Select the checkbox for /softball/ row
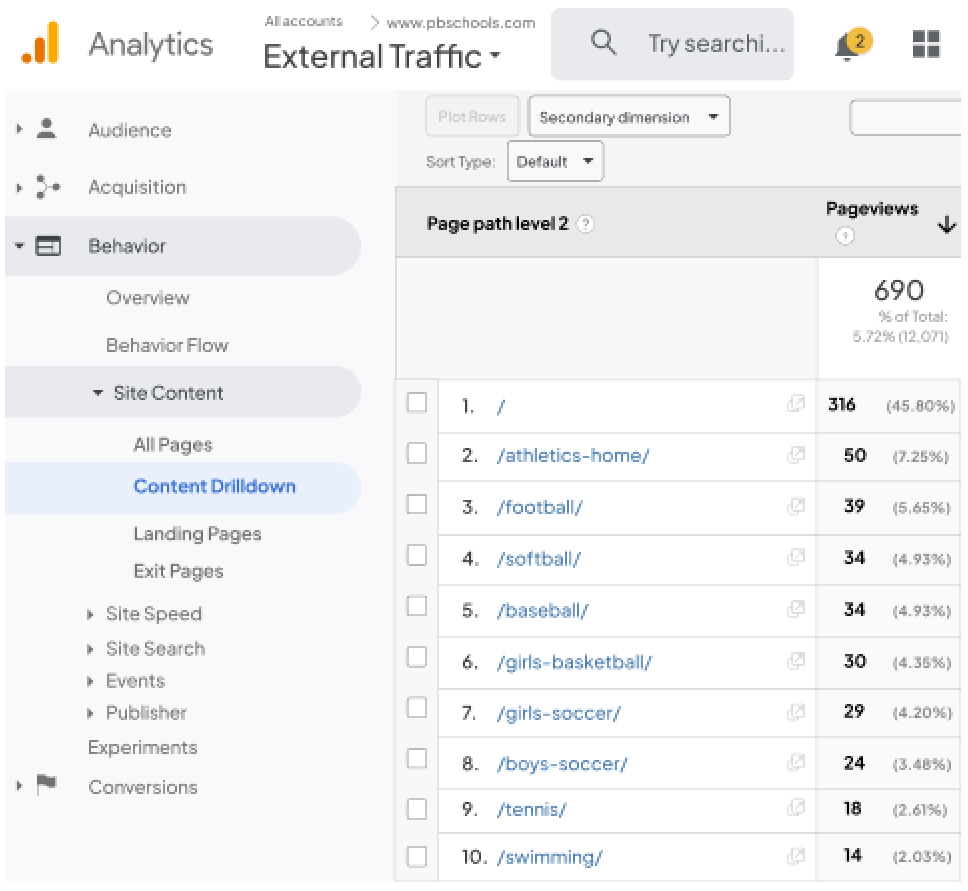The image size is (968, 891). click(x=417, y=556)
